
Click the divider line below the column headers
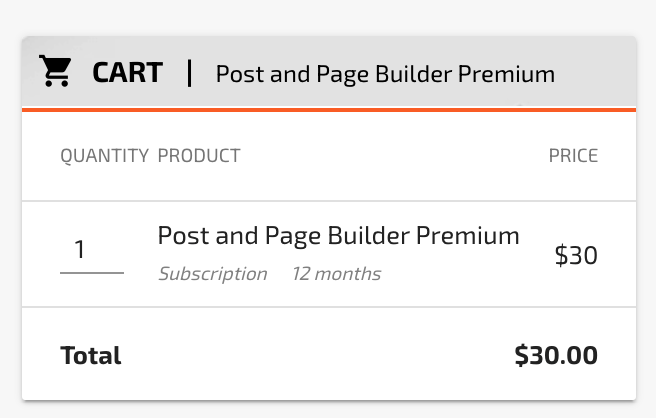(328, 201)
